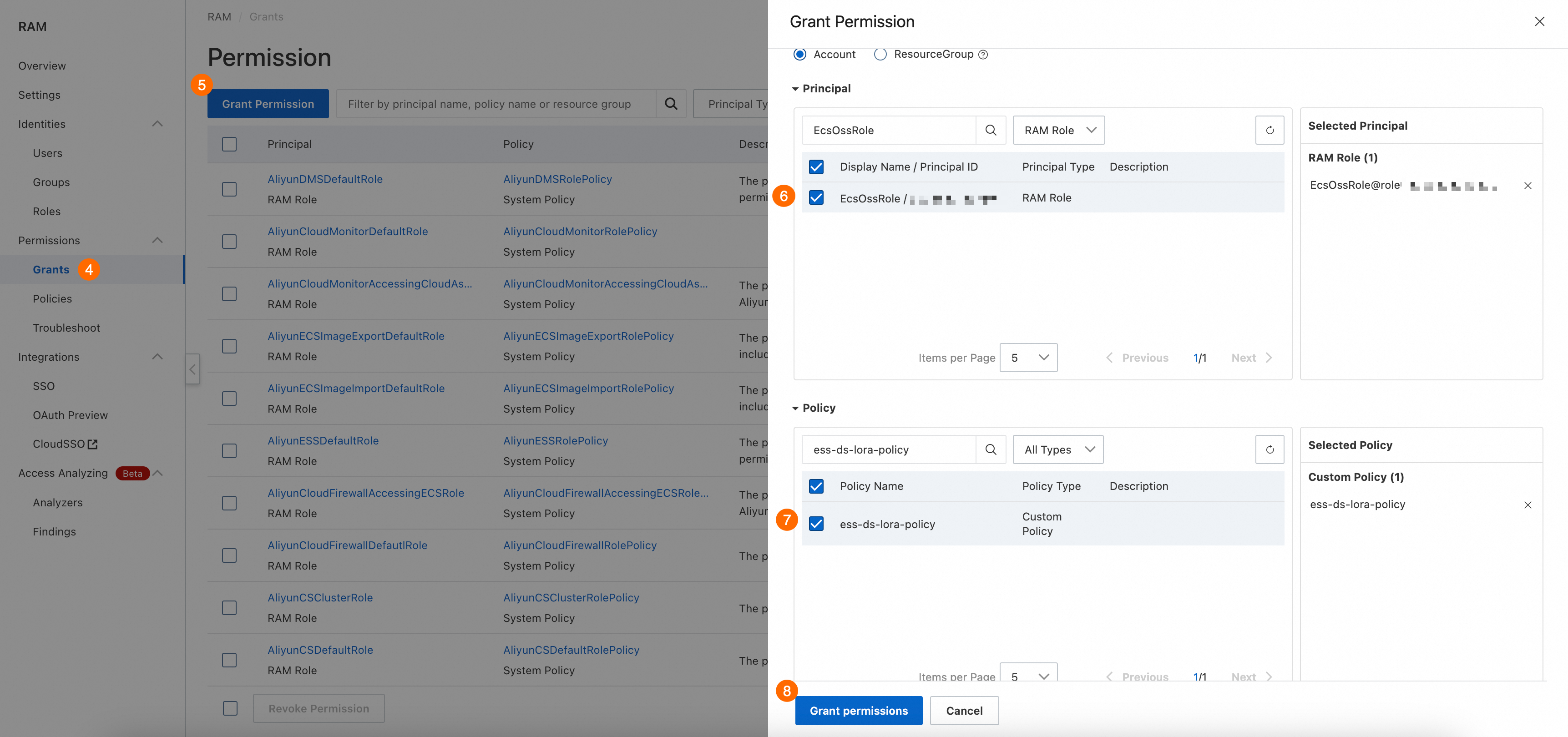The width and height of the screenshot is (1568, 737).
Task: Click the Grants filter search icon
Action: coord(671,104)
